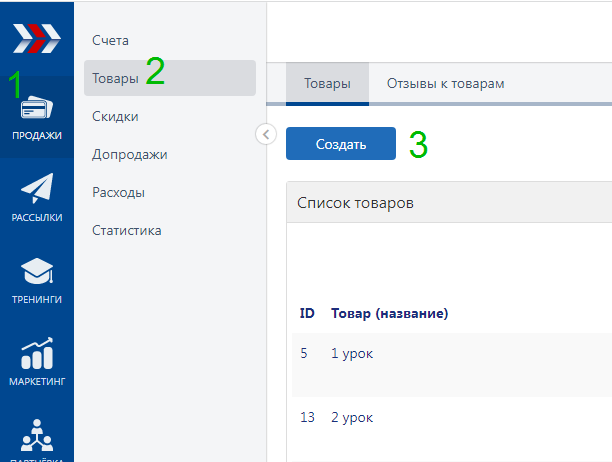
Task: Open the product named 2 урок
Action: 351,416
